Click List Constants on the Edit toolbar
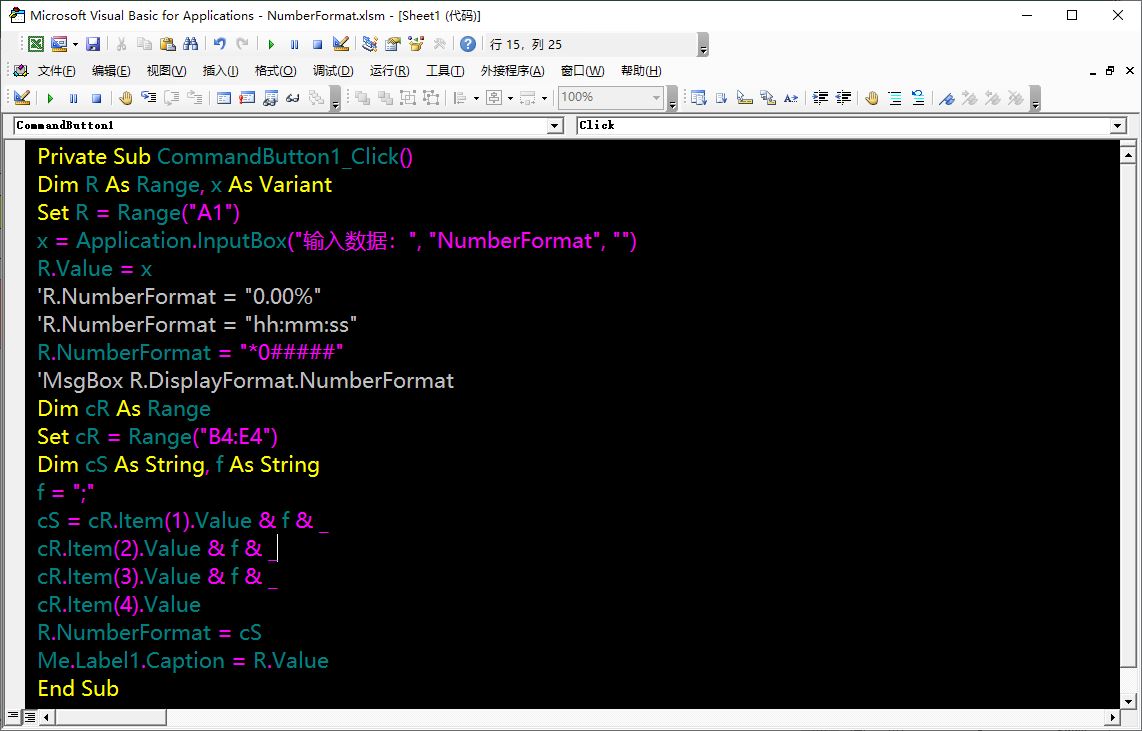Screen dimensions: 1142x731 click(x=722, y=98)
